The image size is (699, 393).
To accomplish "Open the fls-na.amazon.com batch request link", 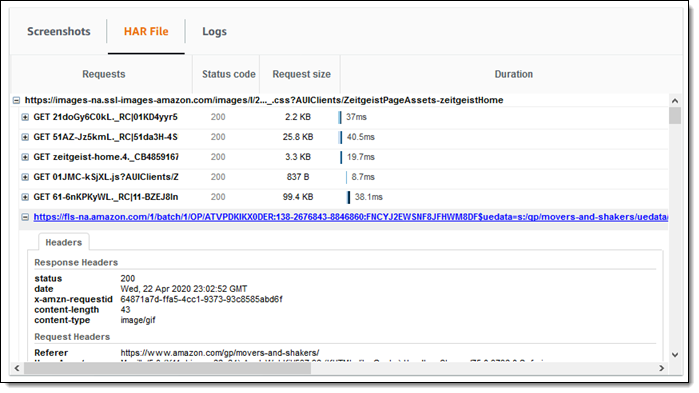I will 350,217.
